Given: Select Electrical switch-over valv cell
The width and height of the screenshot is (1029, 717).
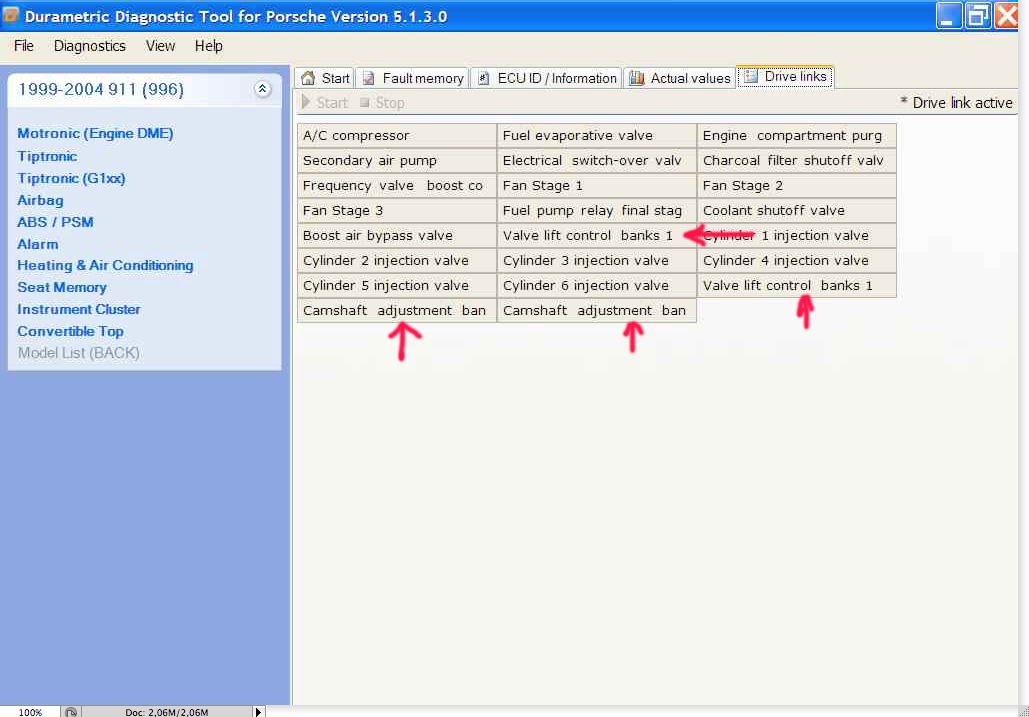Looking at the screenshot, I should (x=597, y=161).
